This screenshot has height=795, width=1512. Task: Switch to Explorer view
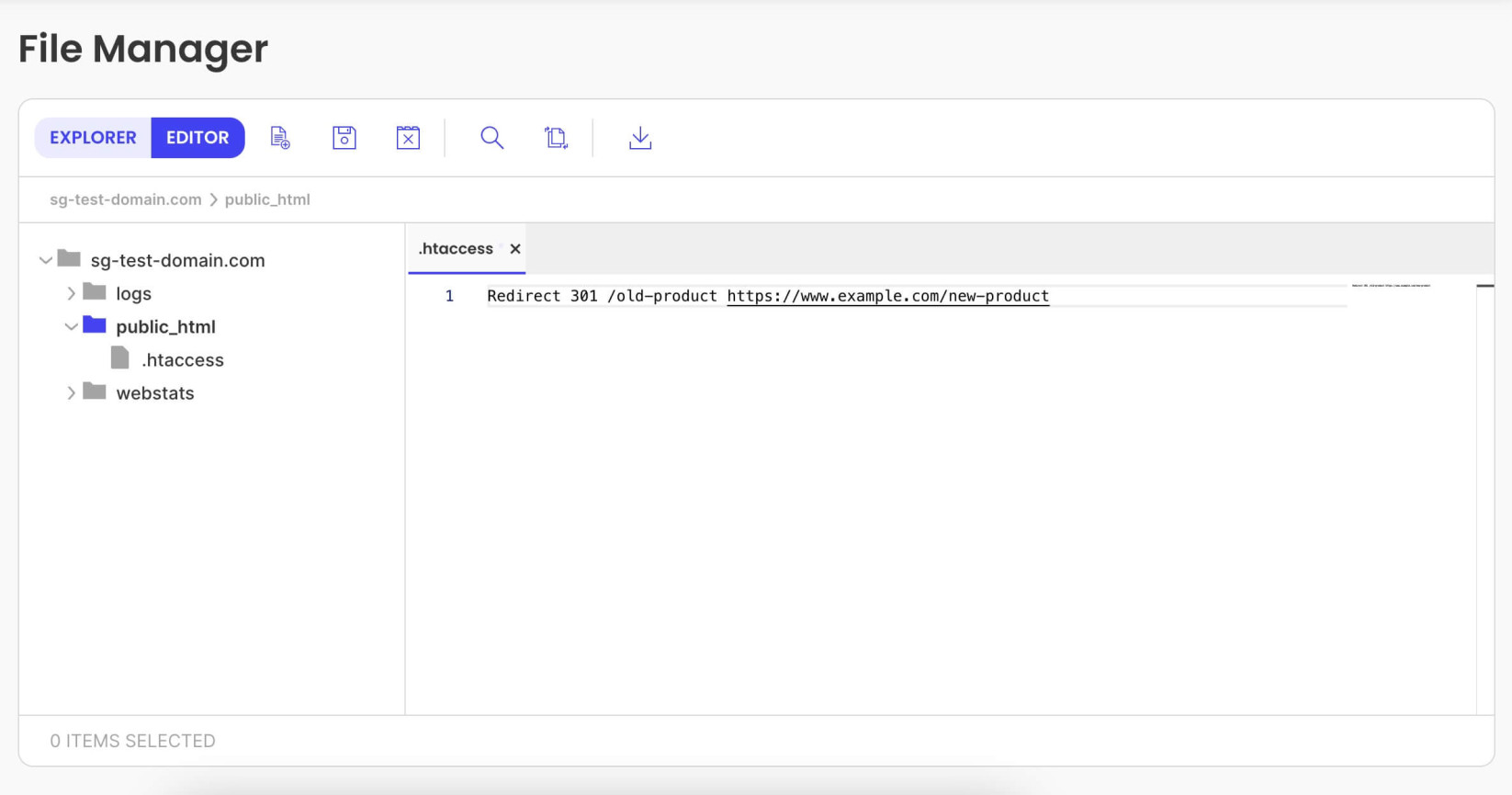pyautogui.click(x=93, y=138)
